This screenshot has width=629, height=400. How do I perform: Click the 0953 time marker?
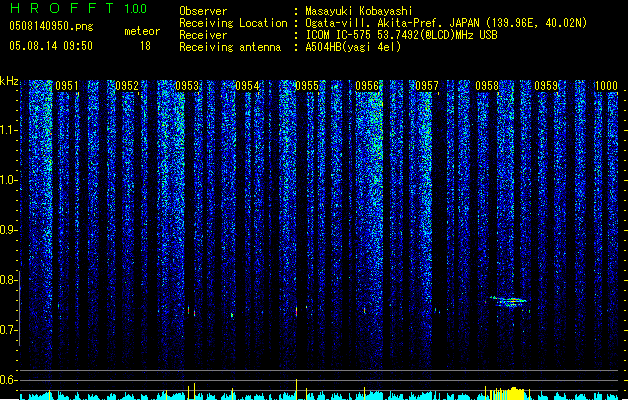(187, 86)
